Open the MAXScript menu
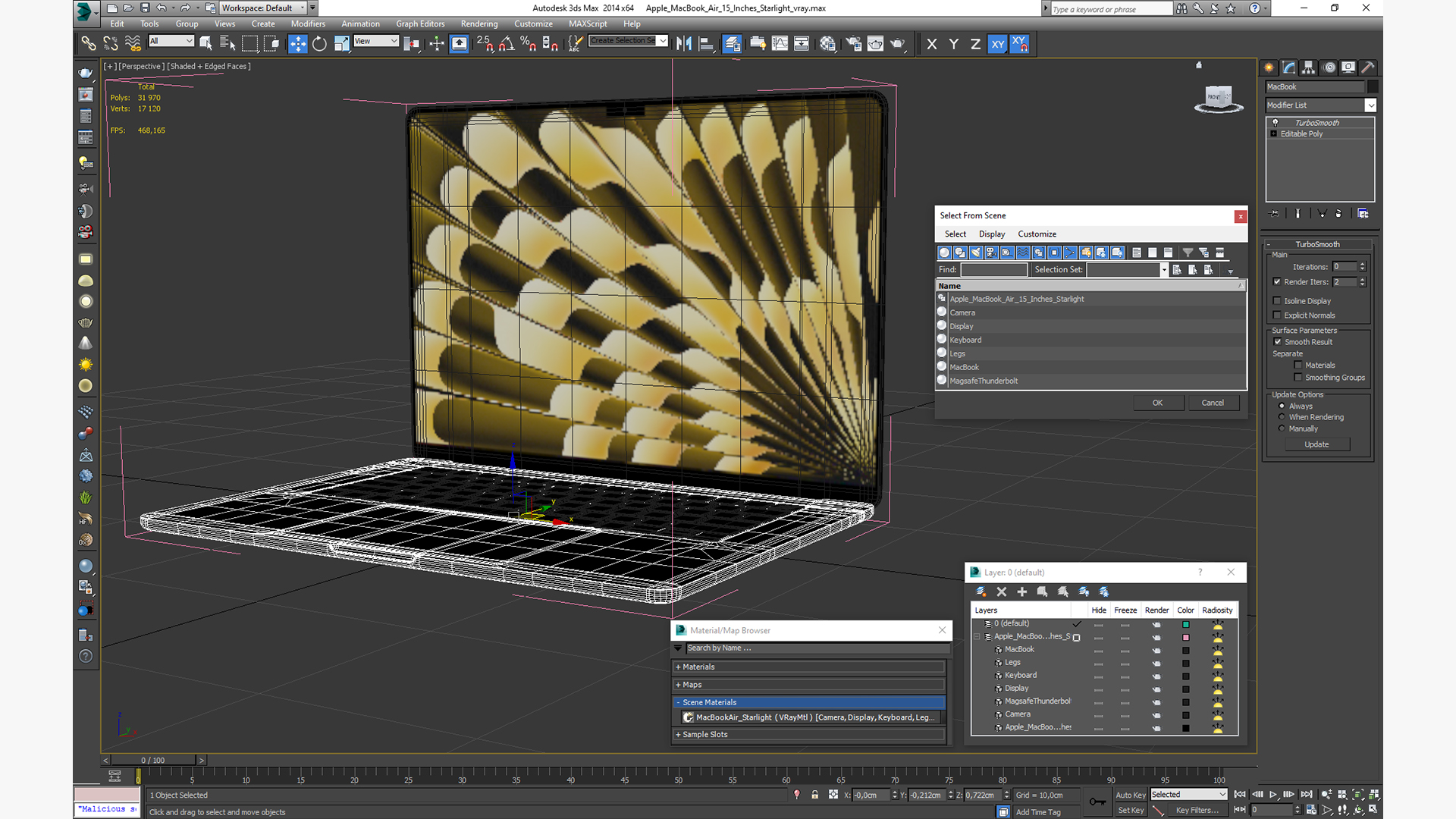Viewport: 1456px width, 819px height. pos(588,24)
